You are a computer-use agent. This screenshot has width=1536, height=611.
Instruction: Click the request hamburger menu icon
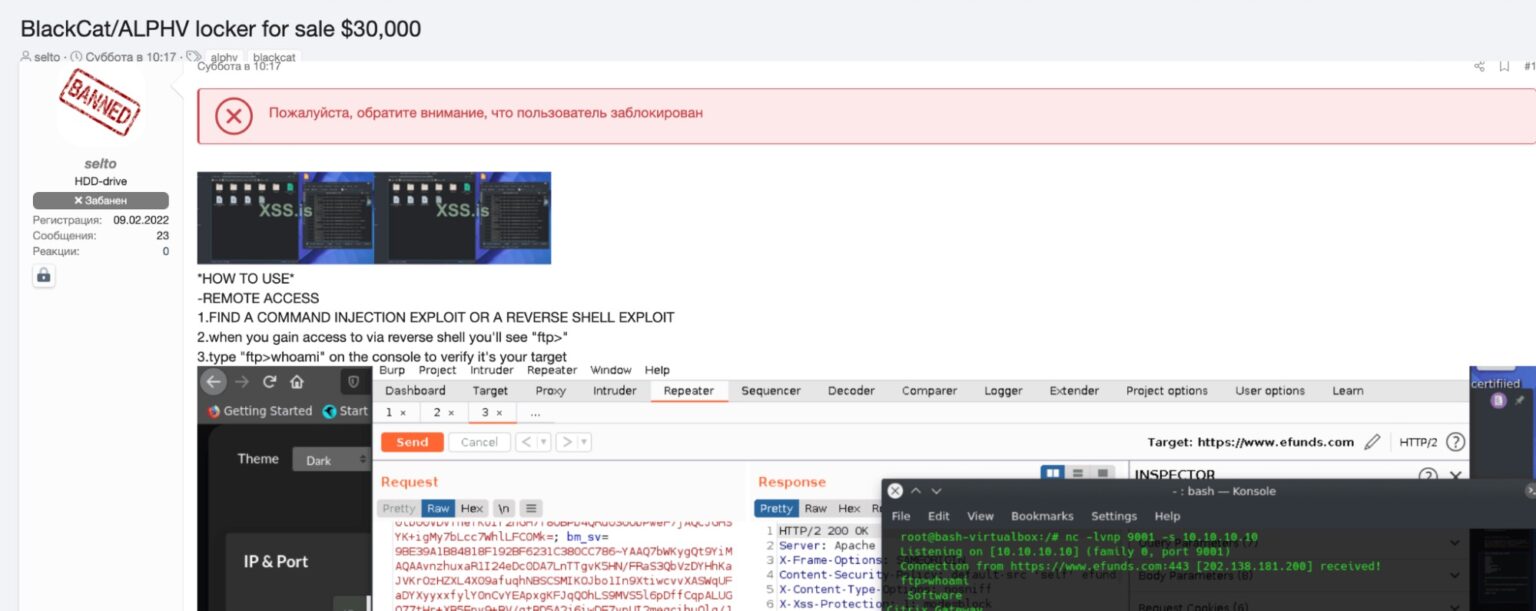(531, 508)
